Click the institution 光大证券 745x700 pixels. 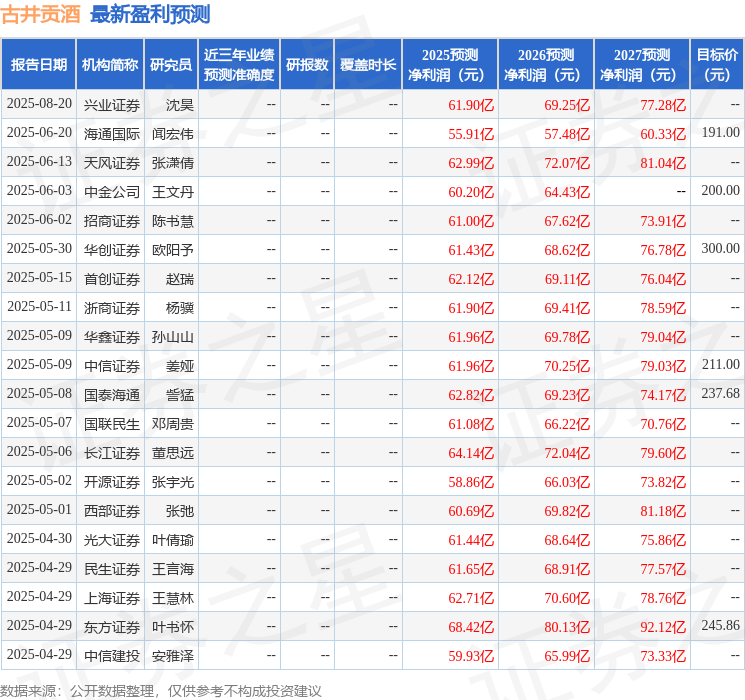[x=112, y=540]
